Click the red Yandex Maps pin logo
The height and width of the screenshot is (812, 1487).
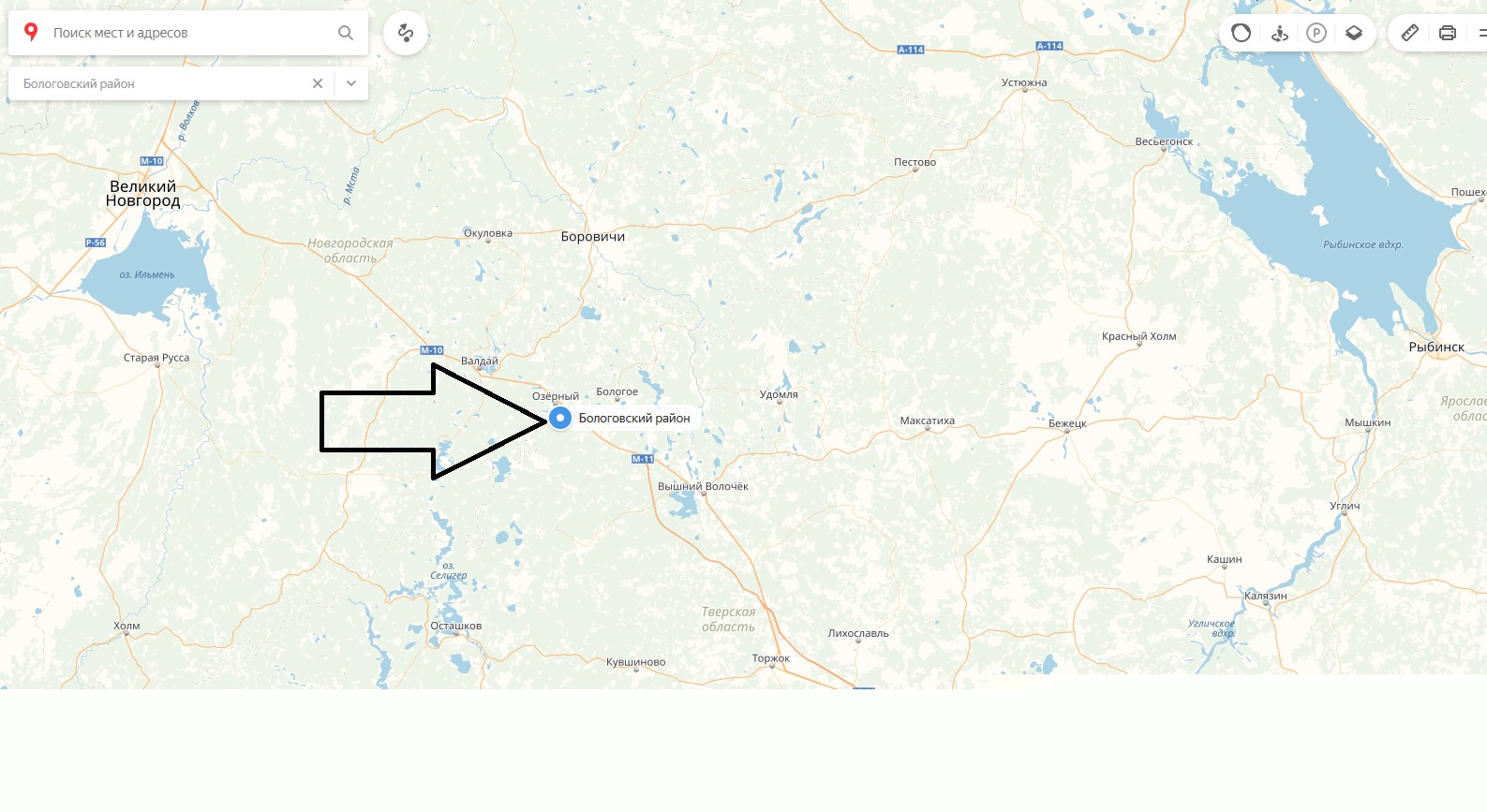point(31,32)
